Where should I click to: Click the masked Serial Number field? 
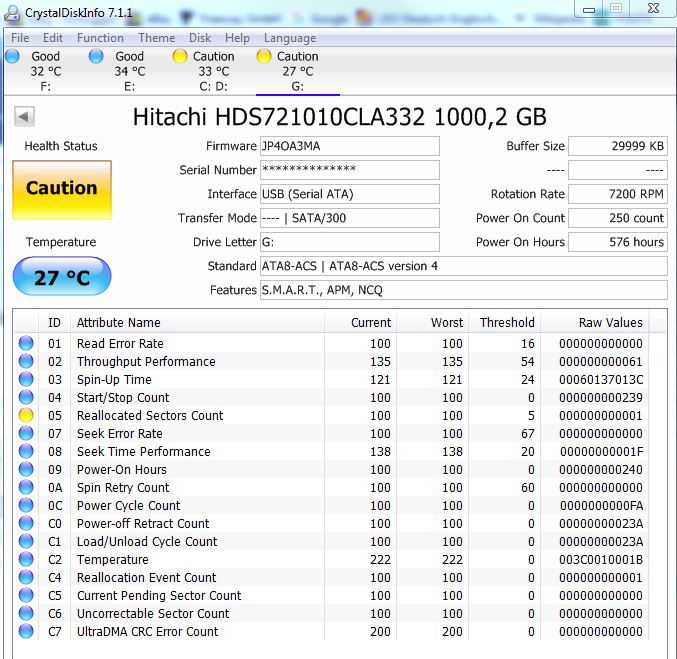pyautogui.click(x=350, y=170)
